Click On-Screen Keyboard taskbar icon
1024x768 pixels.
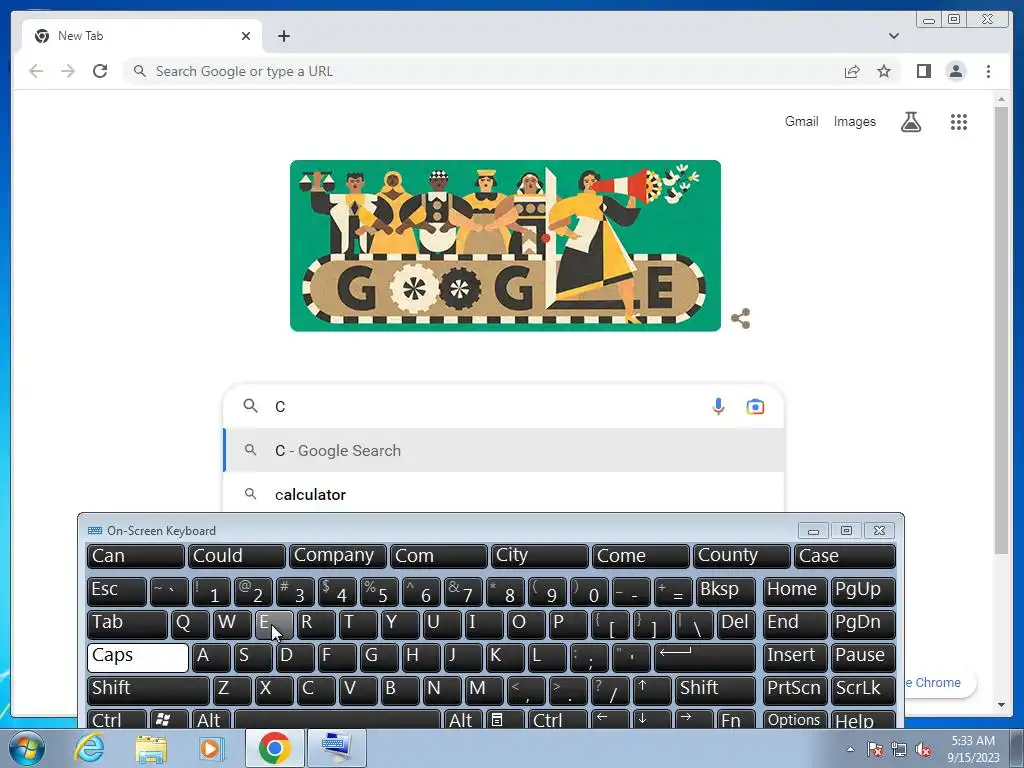pos(337,748)
